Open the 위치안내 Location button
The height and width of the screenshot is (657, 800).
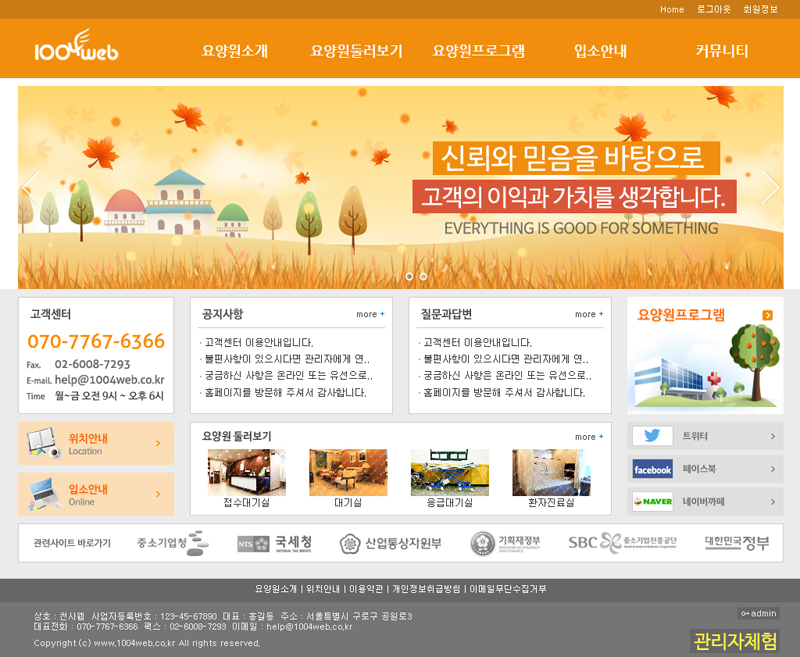coord(96,443)
